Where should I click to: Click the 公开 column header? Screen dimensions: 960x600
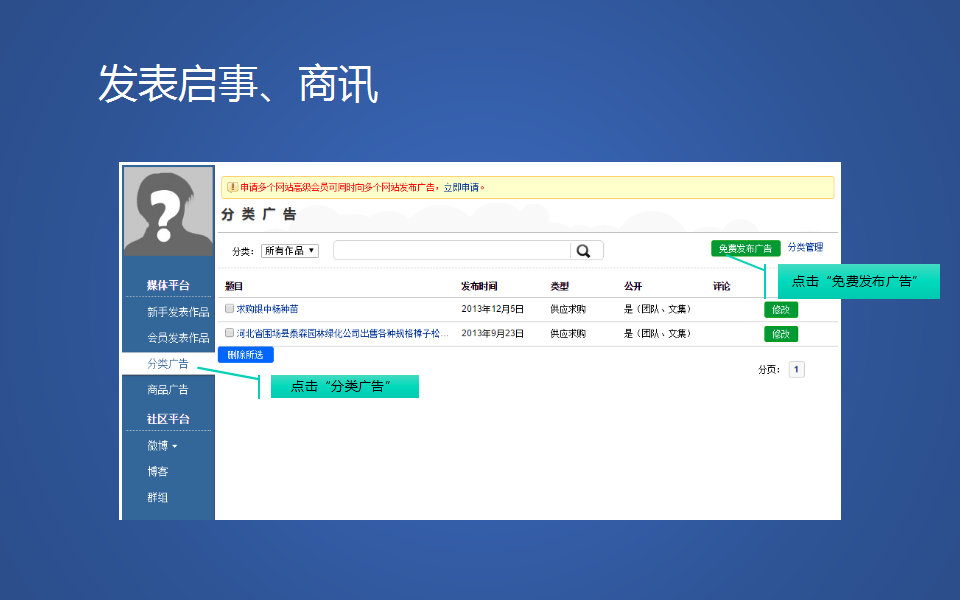tap(633, 286)
